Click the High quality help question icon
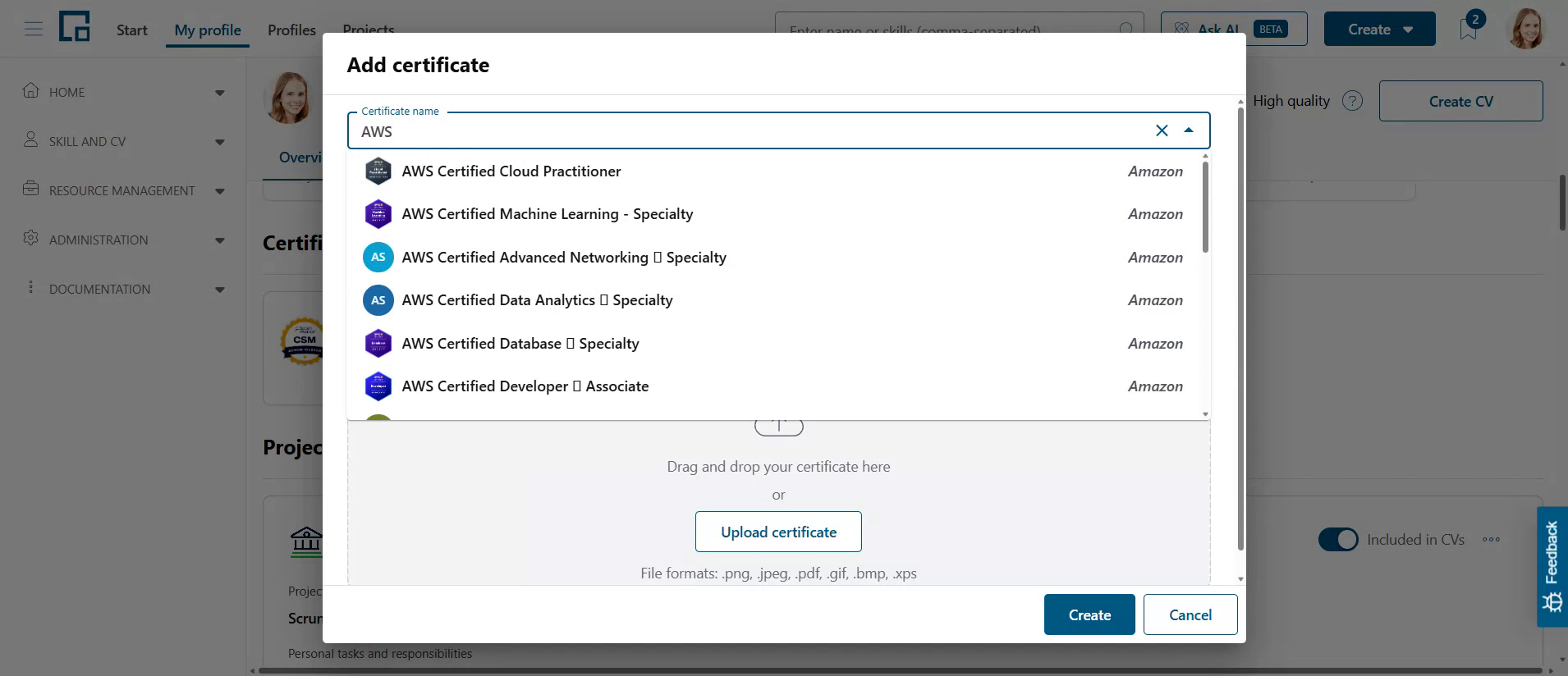This screenshot has height=676, width=1568. tap(1352, 101)
